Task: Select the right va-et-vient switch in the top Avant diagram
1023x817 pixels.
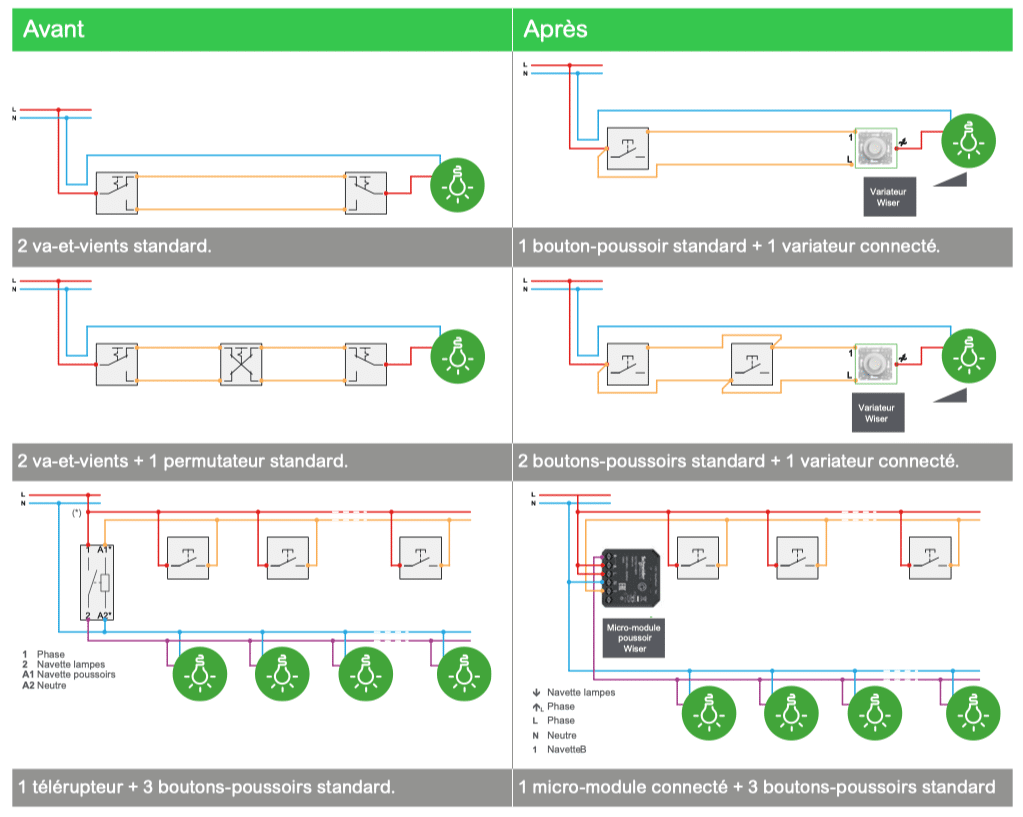Action: point(365,193)
